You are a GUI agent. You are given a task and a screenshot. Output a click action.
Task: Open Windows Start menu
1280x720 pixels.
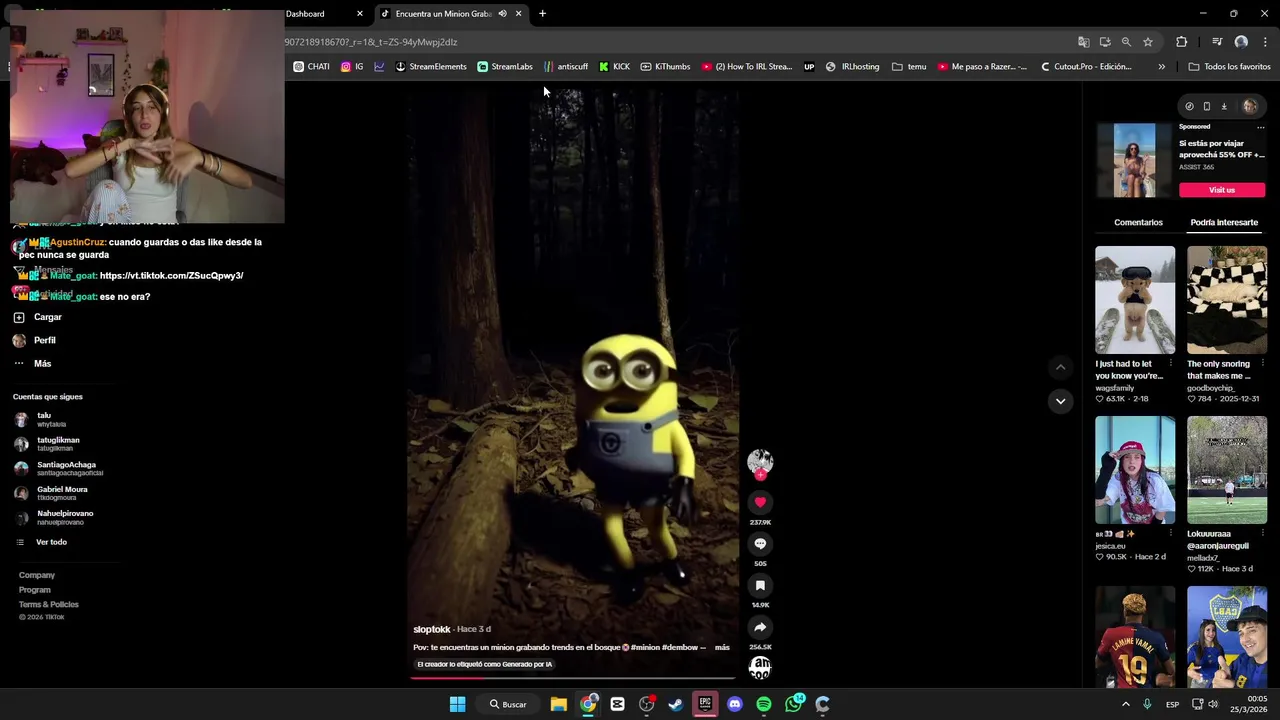pyautogui.click(x=457, y=704)
